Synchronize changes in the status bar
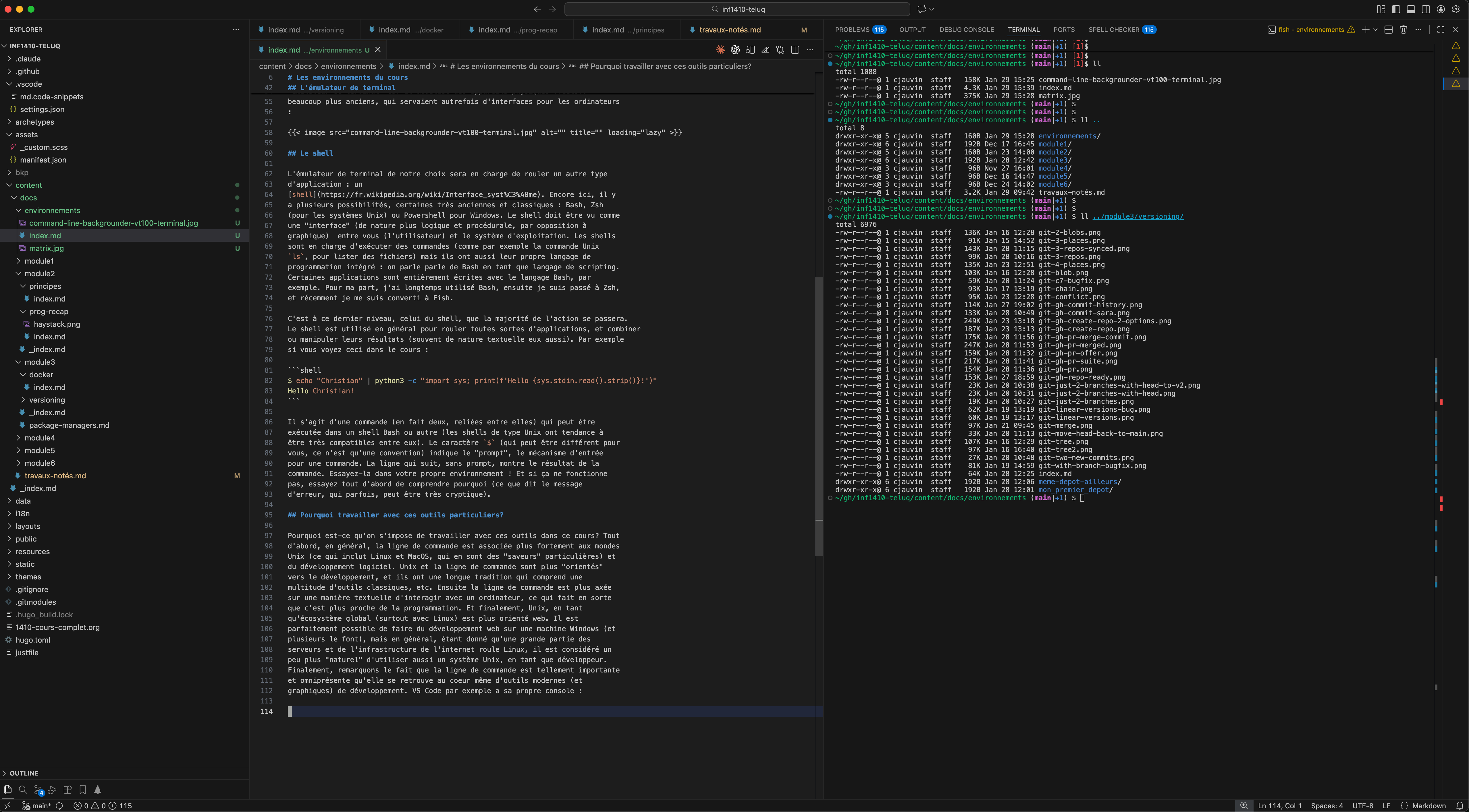This screenshot has width=1469, height=812. [59, 806]
